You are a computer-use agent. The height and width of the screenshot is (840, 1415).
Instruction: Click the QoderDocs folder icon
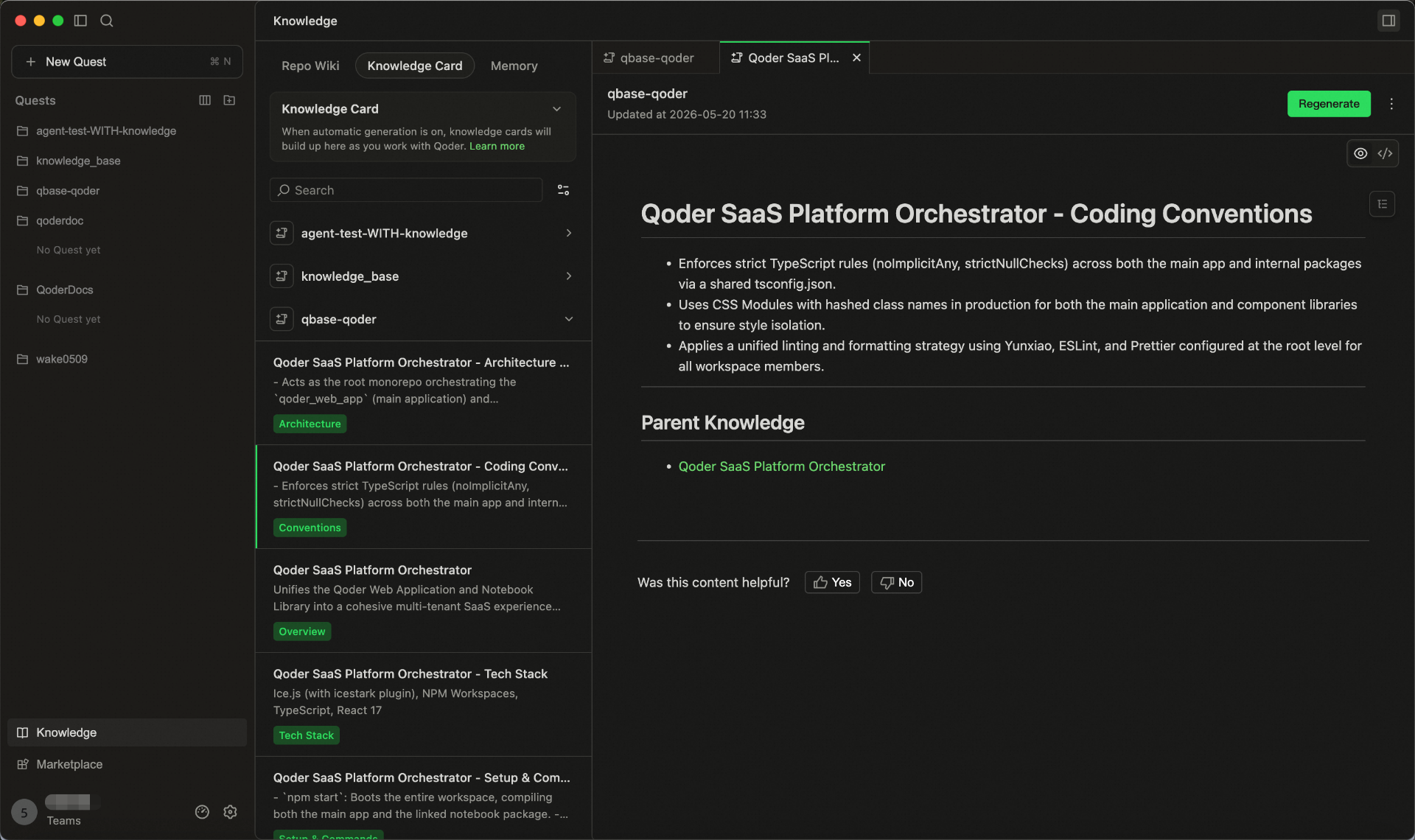[23, 290]
